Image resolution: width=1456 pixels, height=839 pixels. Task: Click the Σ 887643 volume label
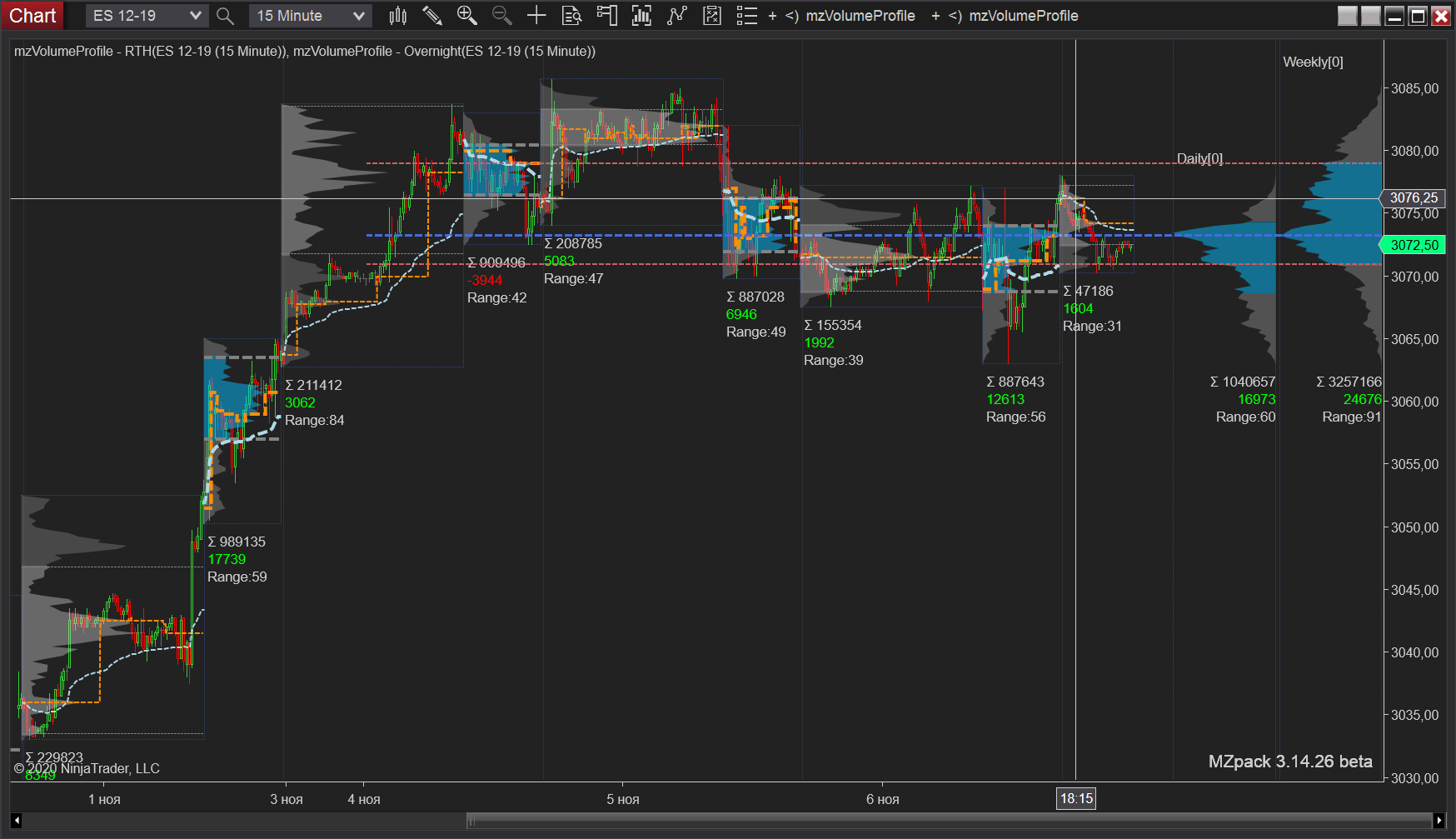point(1015,382)
